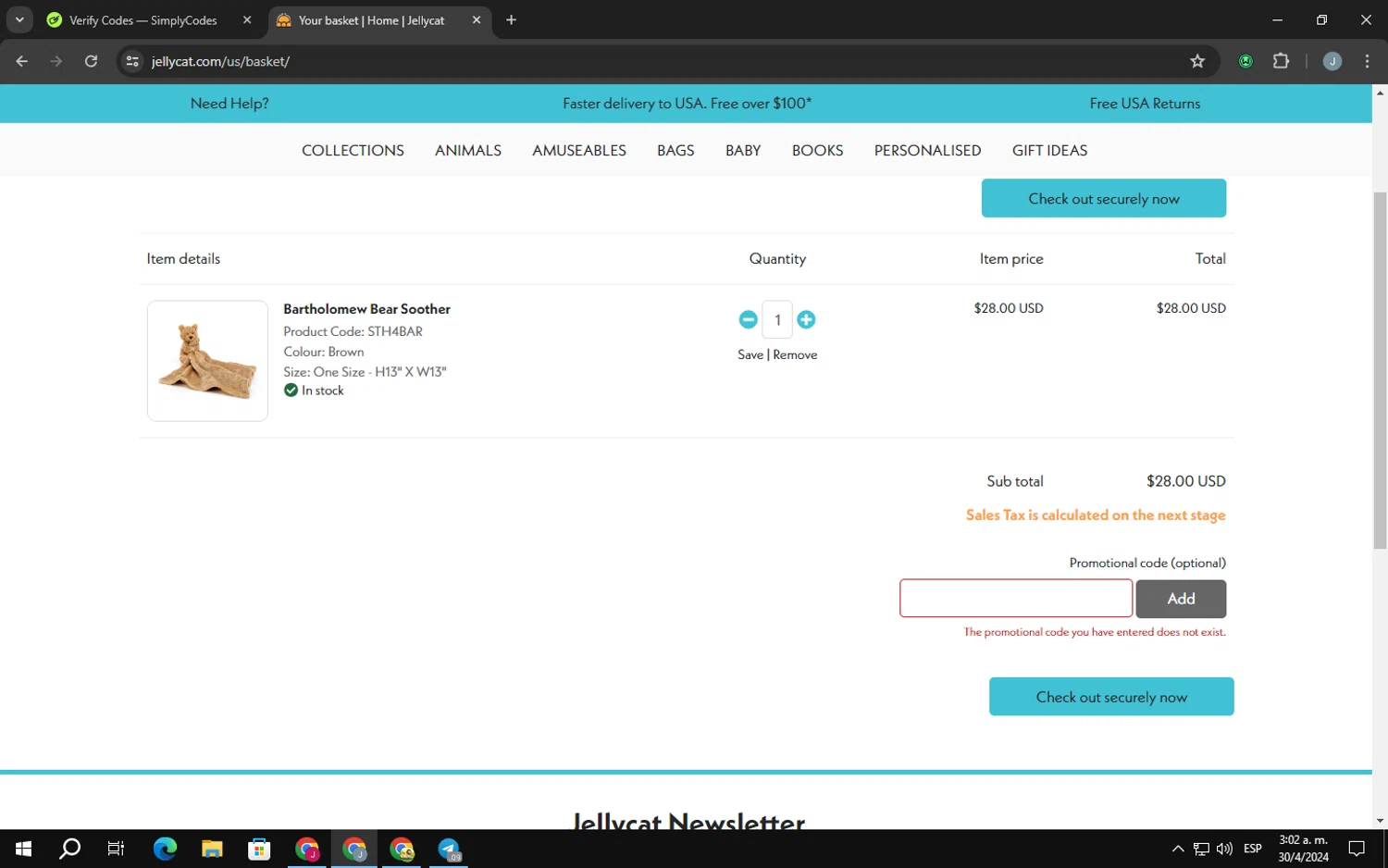Open the green extension icon in toolbar

(x=1245, y=61)
